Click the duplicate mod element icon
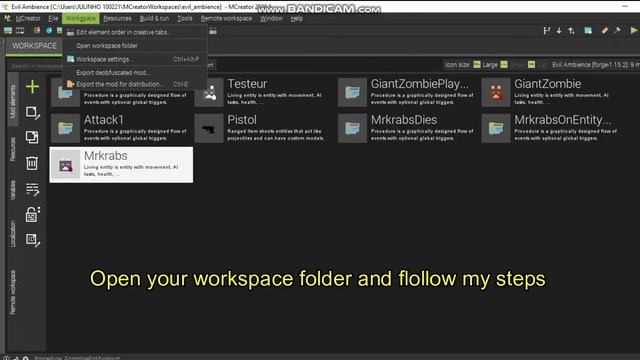 pyautogui.click(x=32, y=137)
